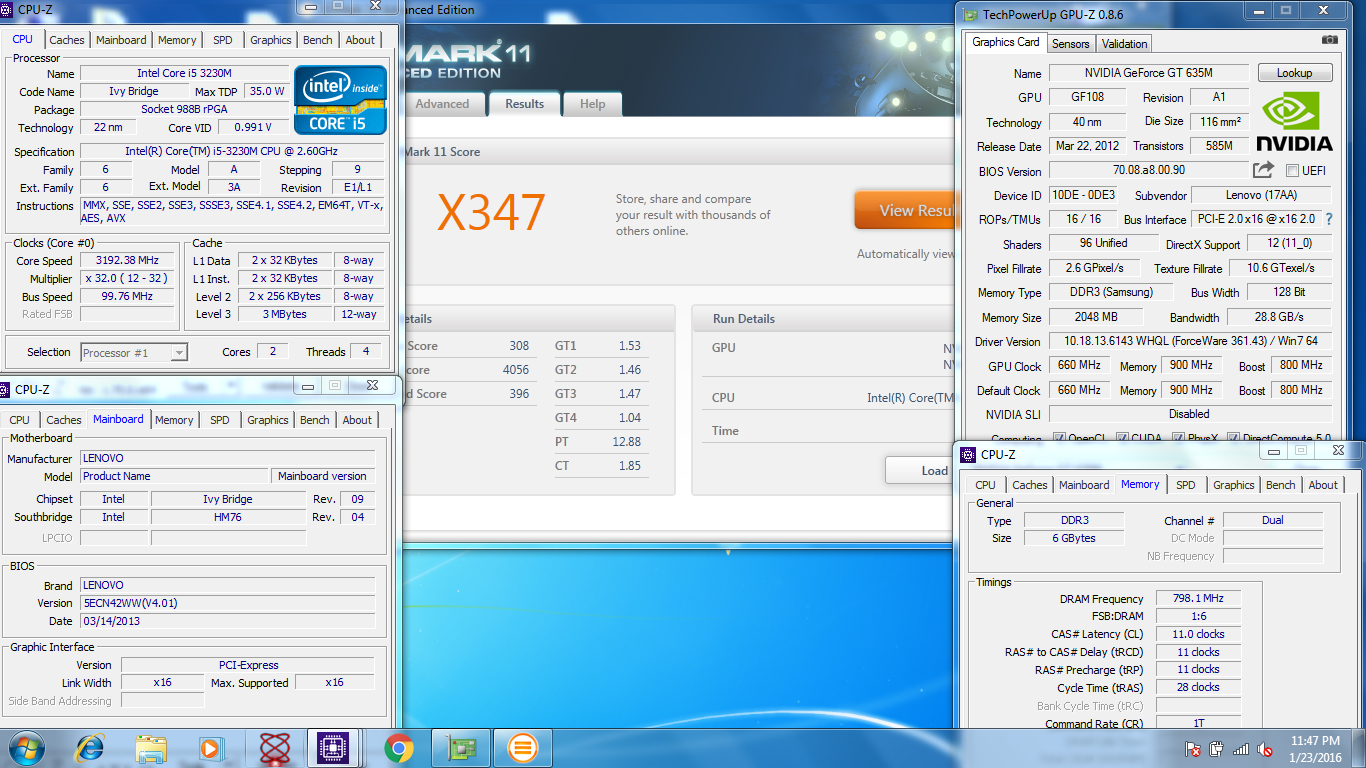The height and width of the screenshot is (768, 1366).
Task: Click the memory Size value 6 GBytes
Action: (x=1073, y=538)
